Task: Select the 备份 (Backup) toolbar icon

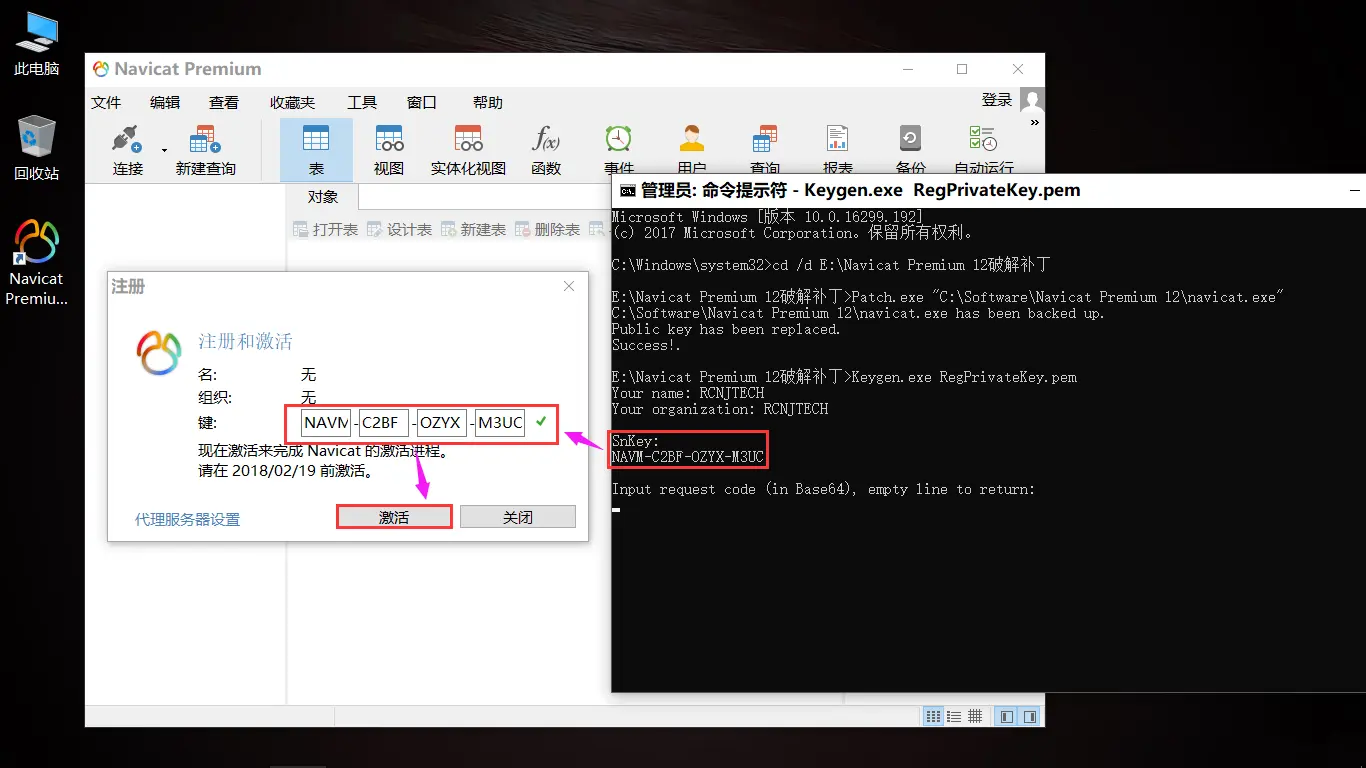Action: pyautogui.click(x=910, y=140)
